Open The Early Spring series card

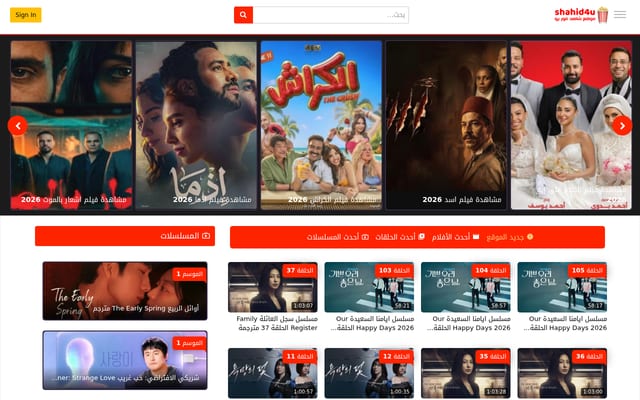[125, 291]
